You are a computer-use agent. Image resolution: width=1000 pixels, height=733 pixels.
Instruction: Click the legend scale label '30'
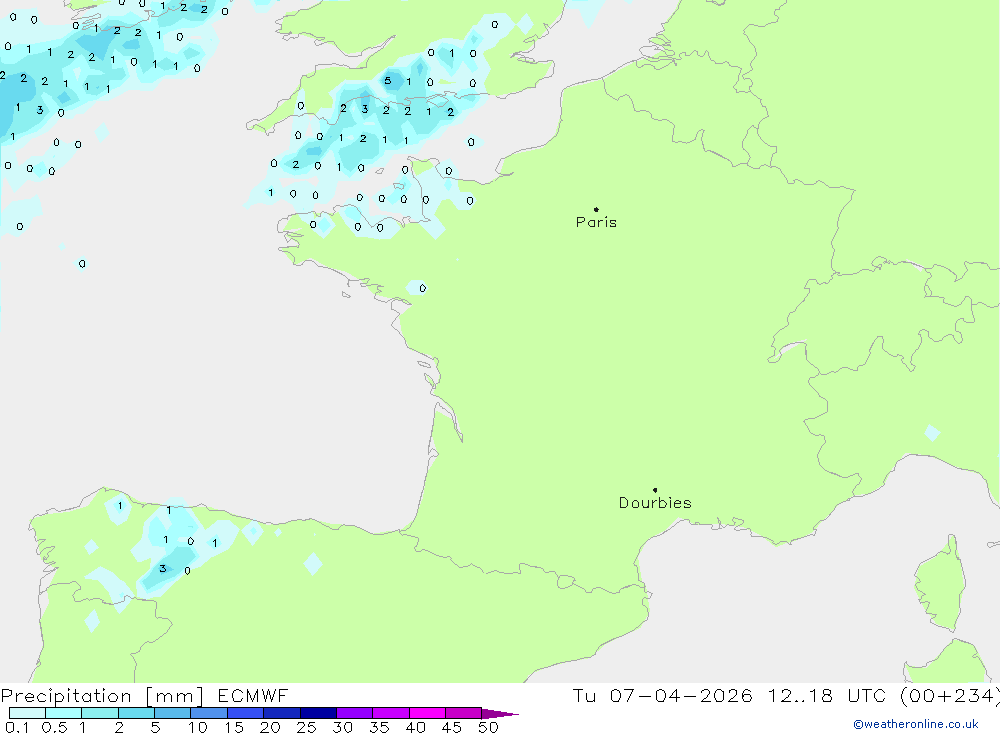click(x=342, y=727)
